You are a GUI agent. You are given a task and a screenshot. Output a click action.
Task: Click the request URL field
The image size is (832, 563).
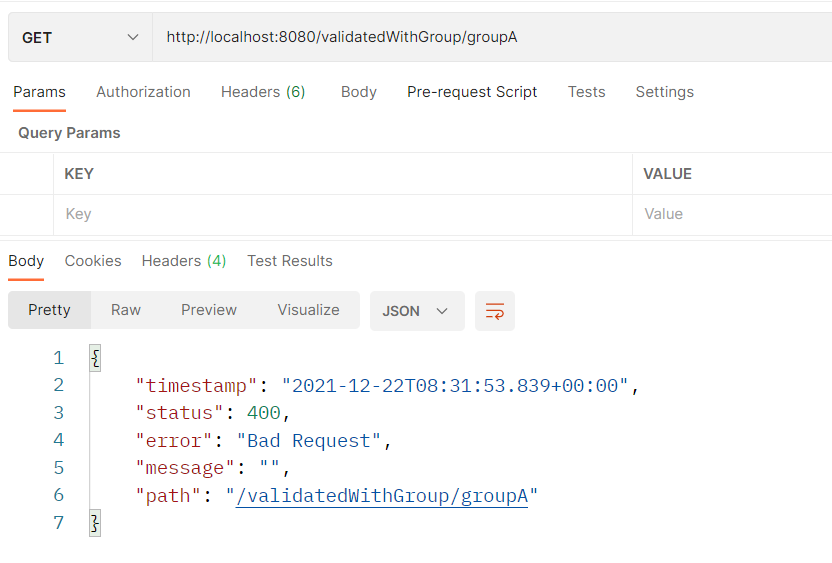click(x=492, y=37)
